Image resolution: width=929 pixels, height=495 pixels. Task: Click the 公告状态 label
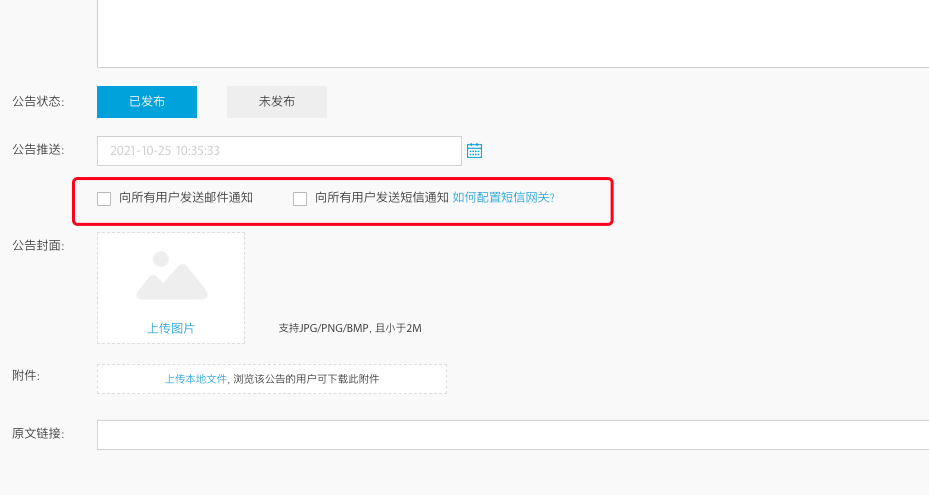(x=38, y=101)
